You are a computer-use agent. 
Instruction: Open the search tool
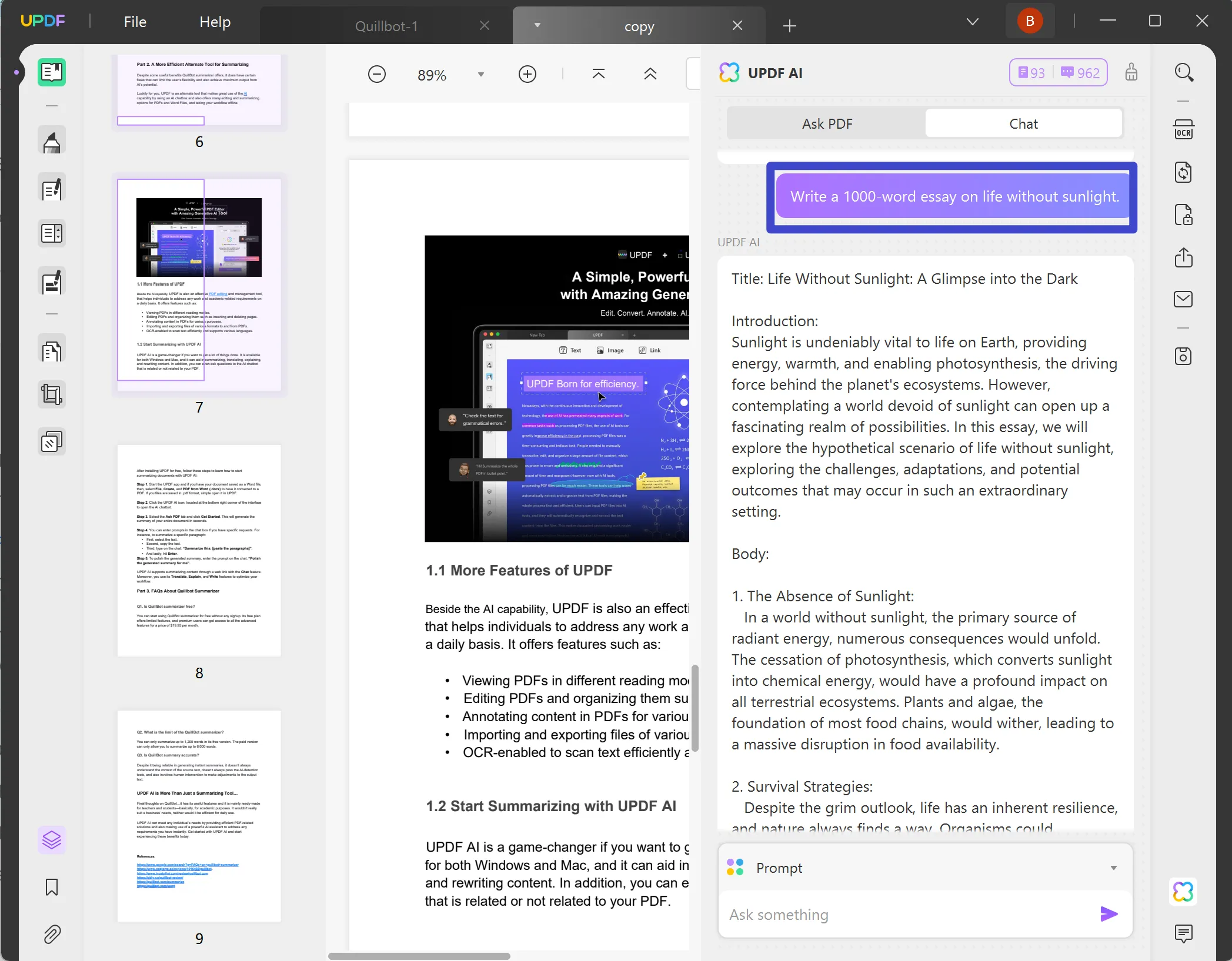click(1184, 72)
